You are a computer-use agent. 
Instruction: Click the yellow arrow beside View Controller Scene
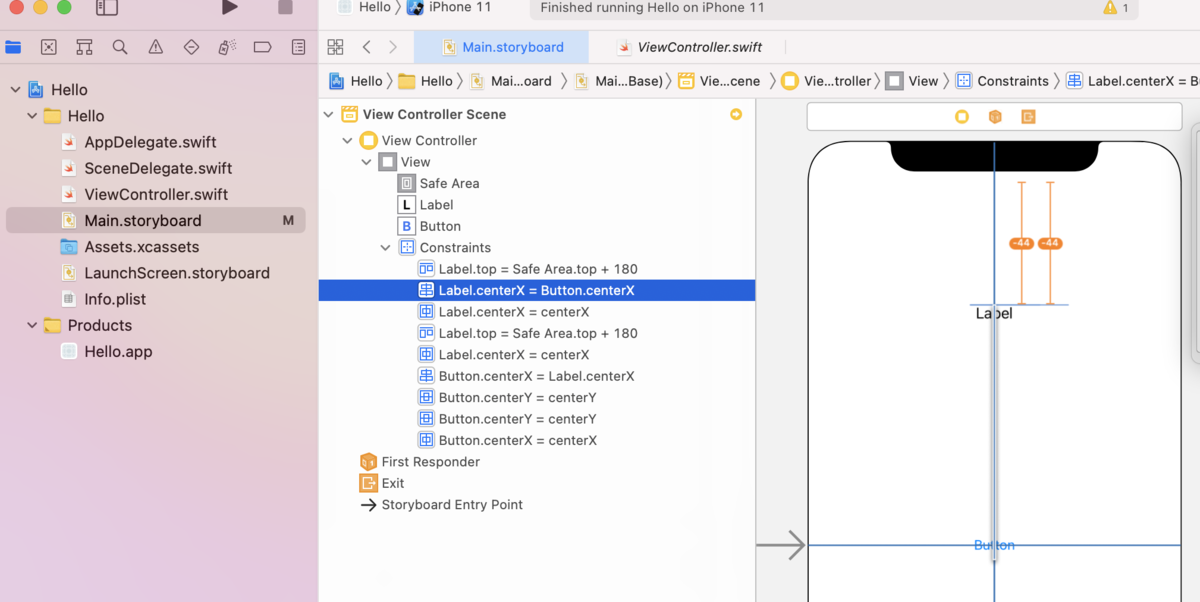[736, 114]
